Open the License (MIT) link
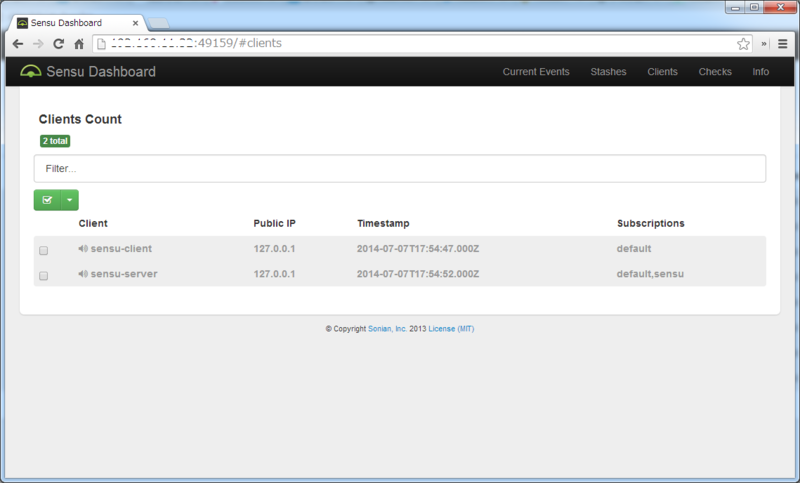Image resolution: width=800 pixels, height=483 pixels. tap(451, 329)
